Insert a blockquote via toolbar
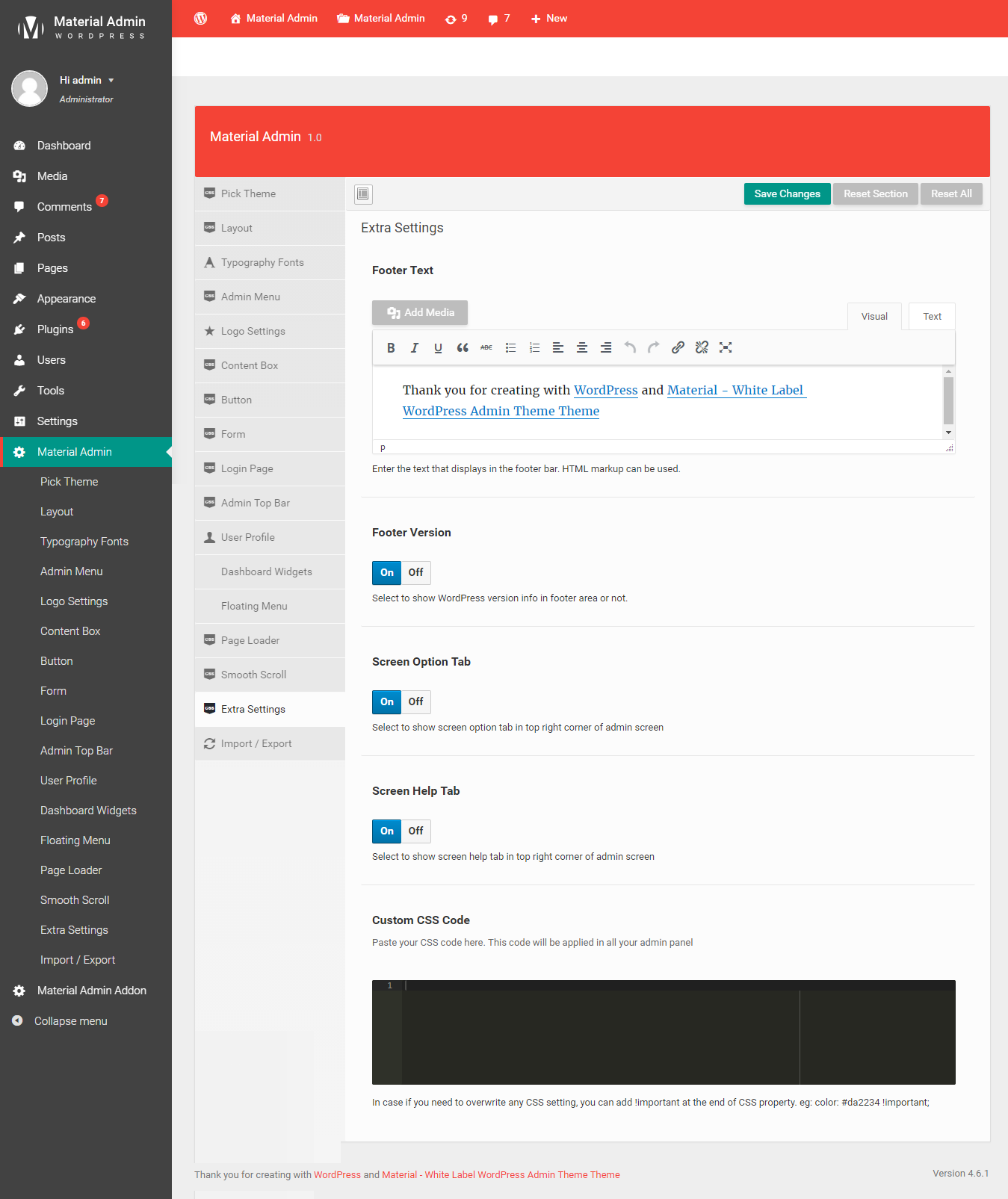1008x1199 pixels. tap(463, 347)
